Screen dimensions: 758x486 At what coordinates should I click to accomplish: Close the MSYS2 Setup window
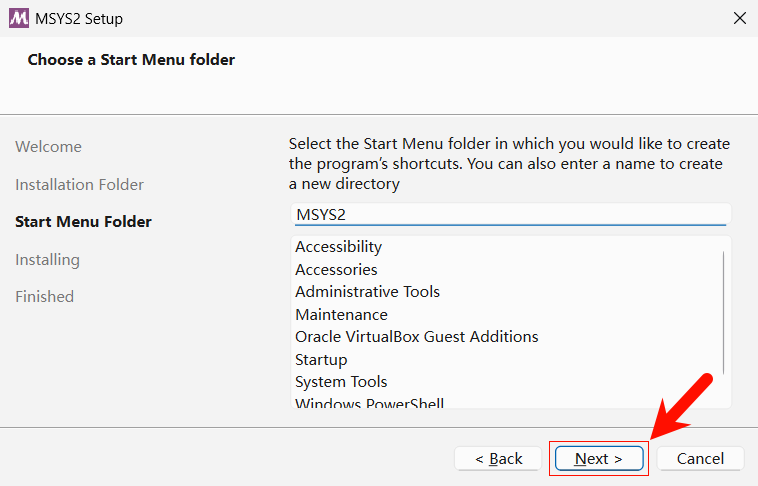point(740,18)
